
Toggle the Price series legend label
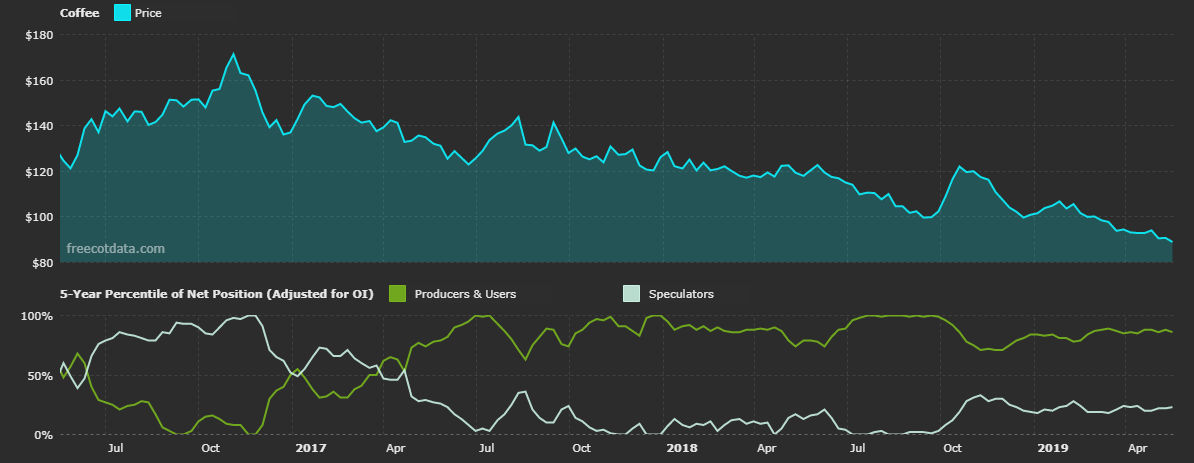pyautogui.click(x=148, y=13)
